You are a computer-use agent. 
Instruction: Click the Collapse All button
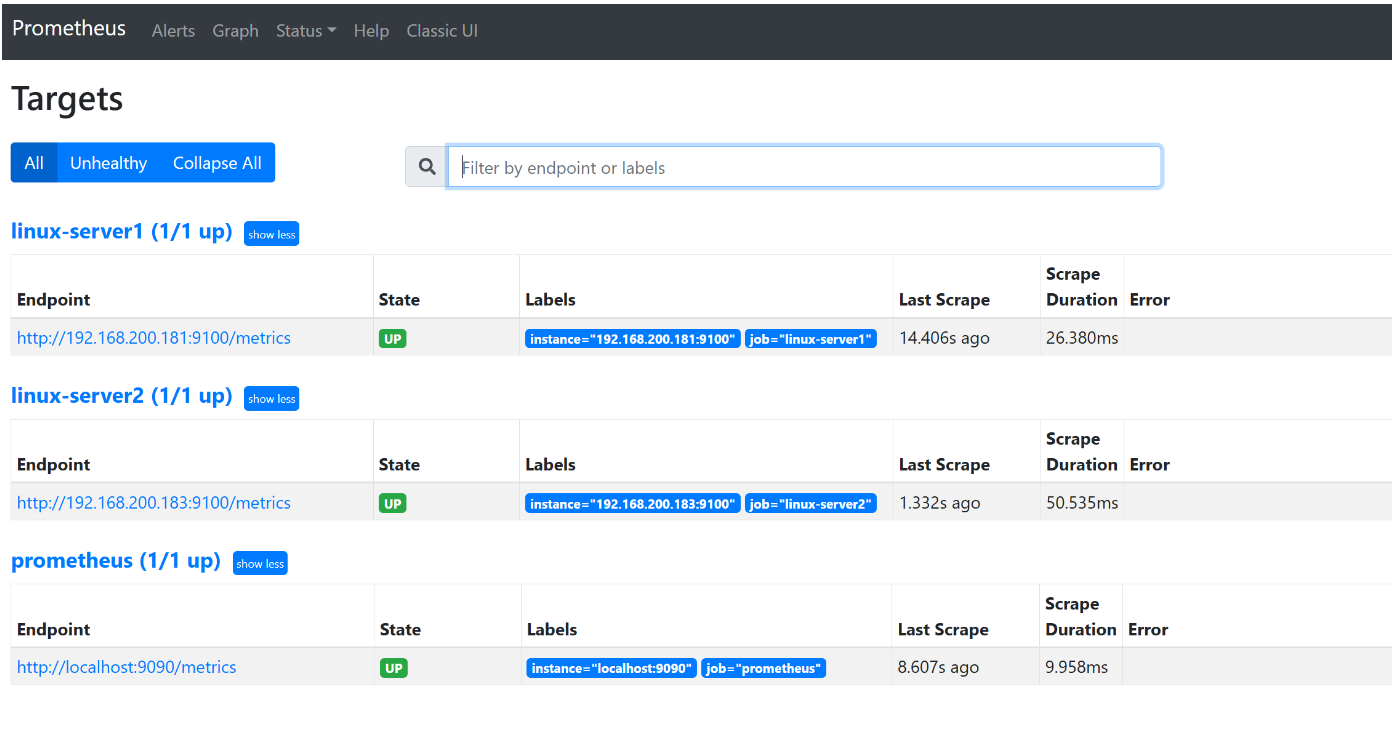pyautogui.click(x=217, y=163)
